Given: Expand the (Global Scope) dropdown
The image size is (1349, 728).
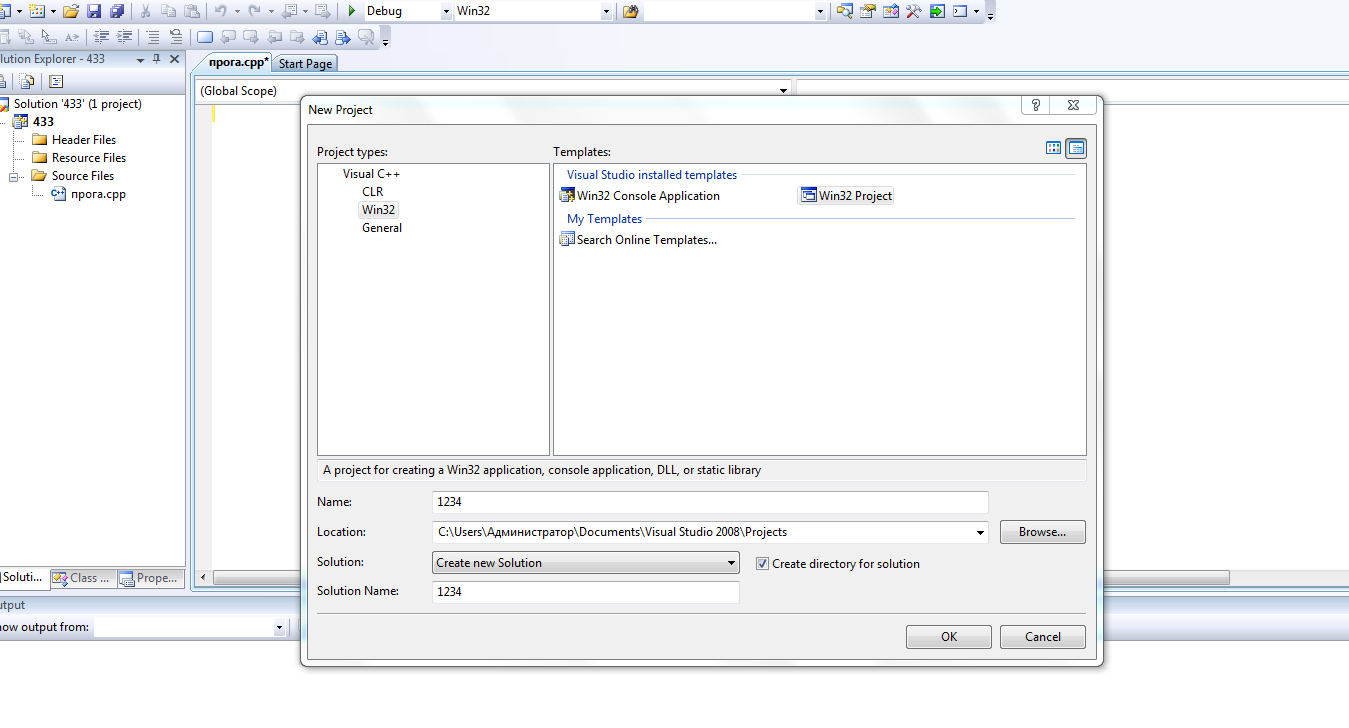Looking at the screenshot, I should (x=784, y=90).
